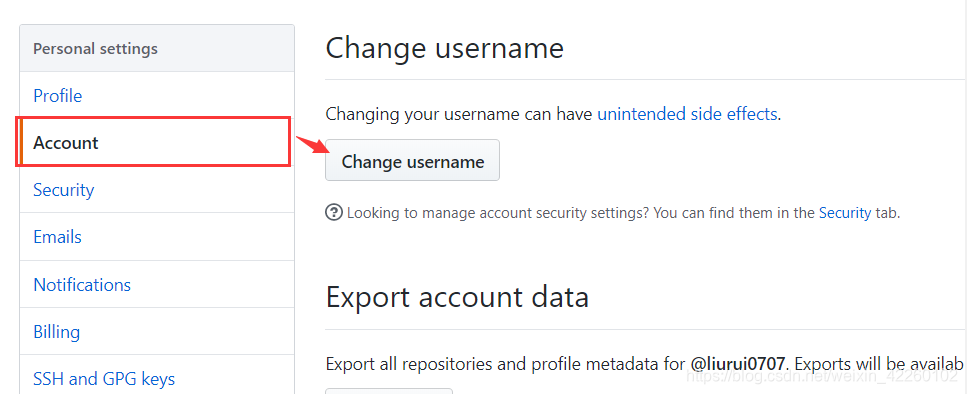
Task: Open the Emails settings section
Action: pos(57,237)
